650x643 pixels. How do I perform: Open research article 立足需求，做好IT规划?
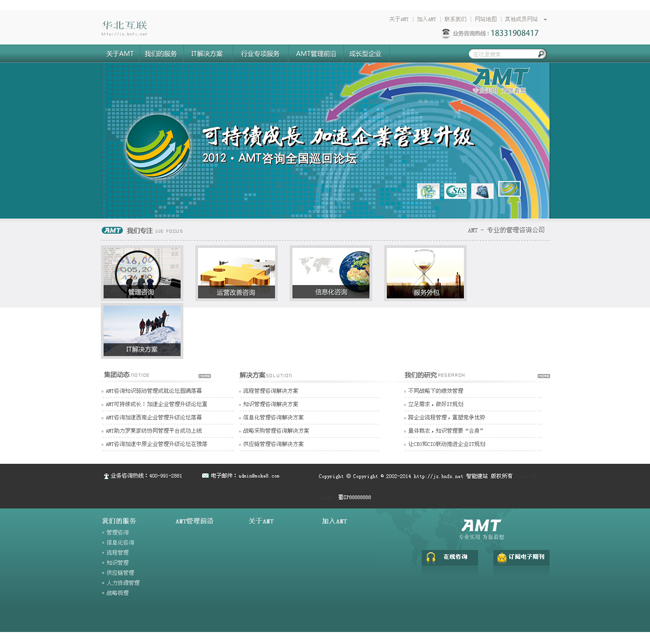point(436,404)
